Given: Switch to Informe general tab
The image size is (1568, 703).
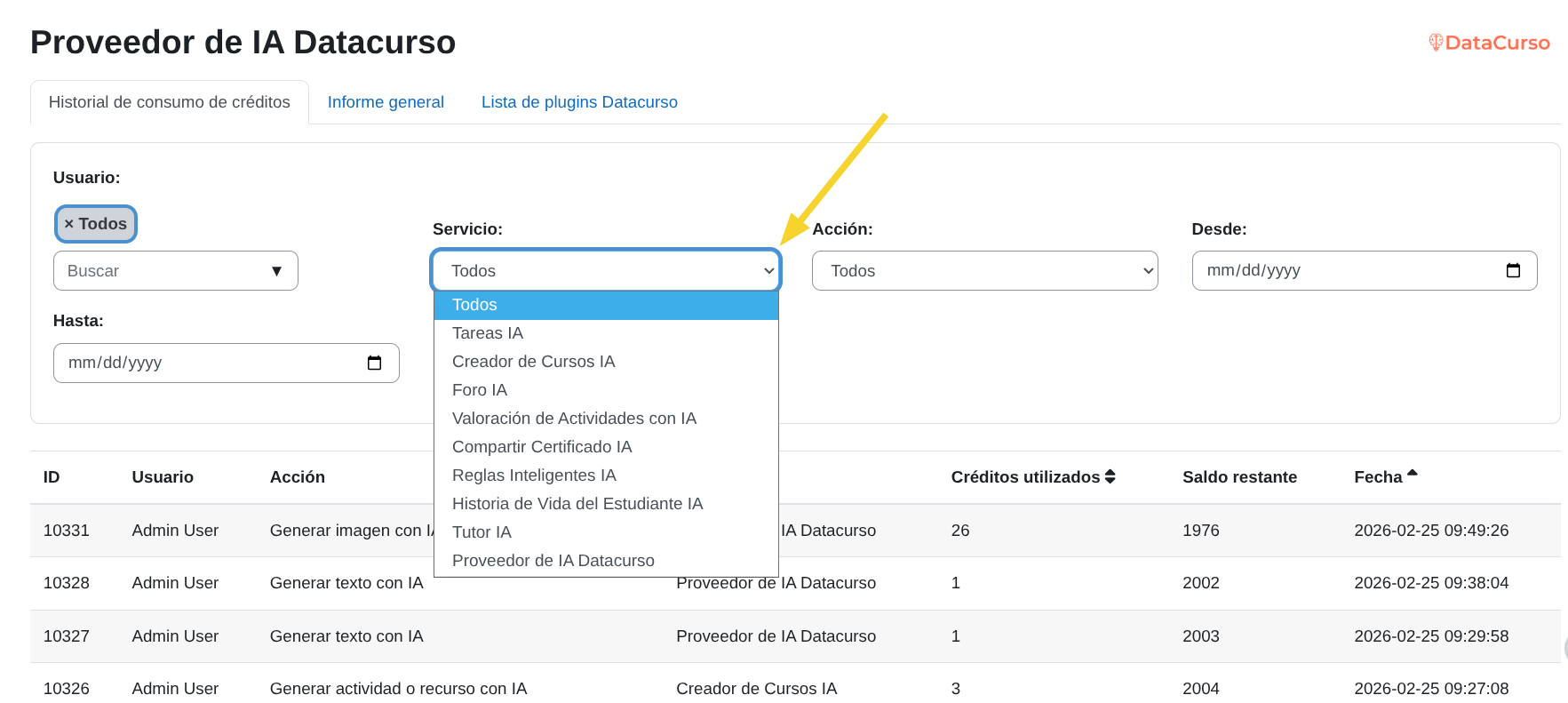Looking at the screenshot, I should pyautogui.click(x=386, y=102).
